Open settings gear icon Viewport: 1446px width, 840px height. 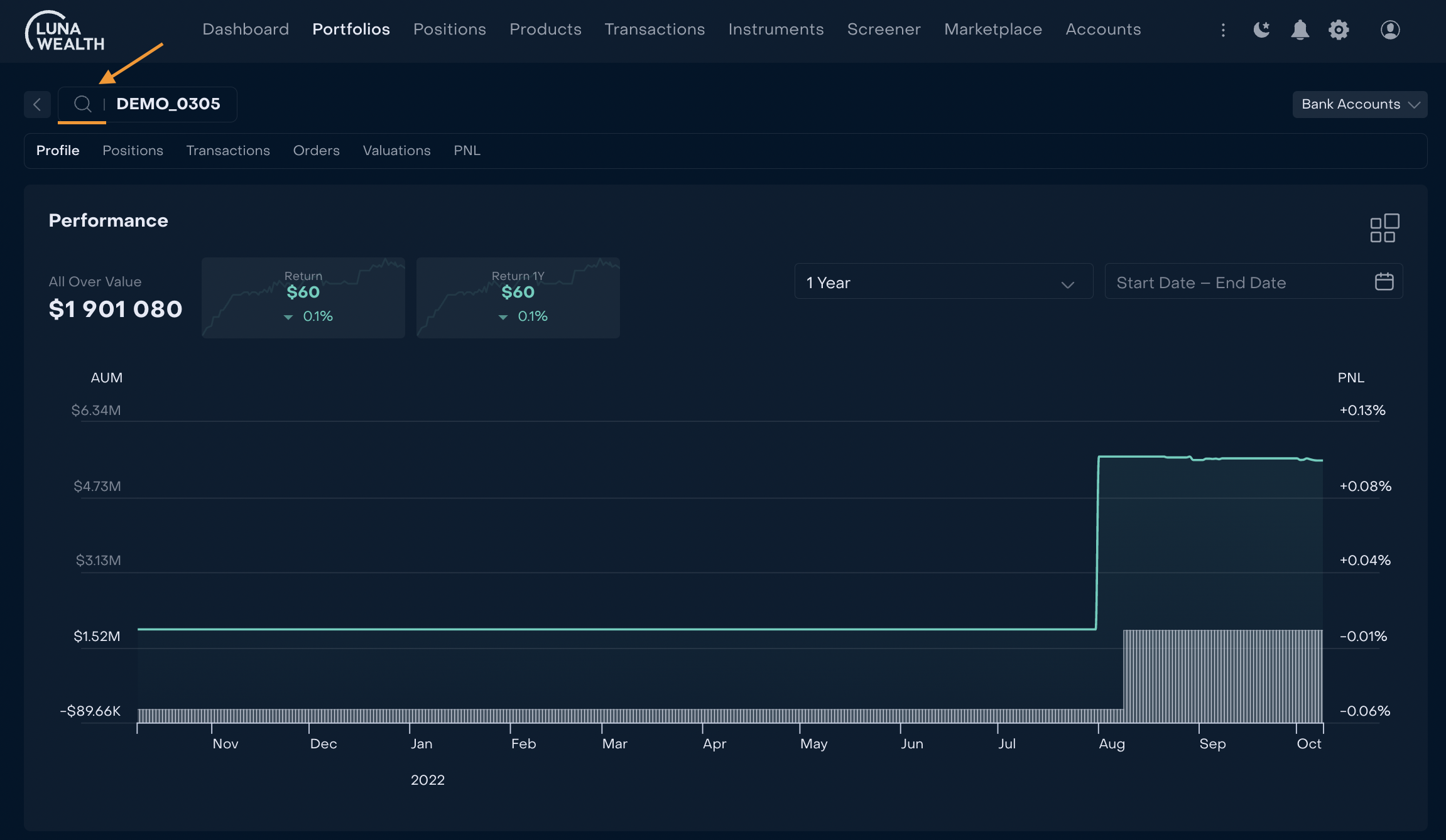[1339, 30]
